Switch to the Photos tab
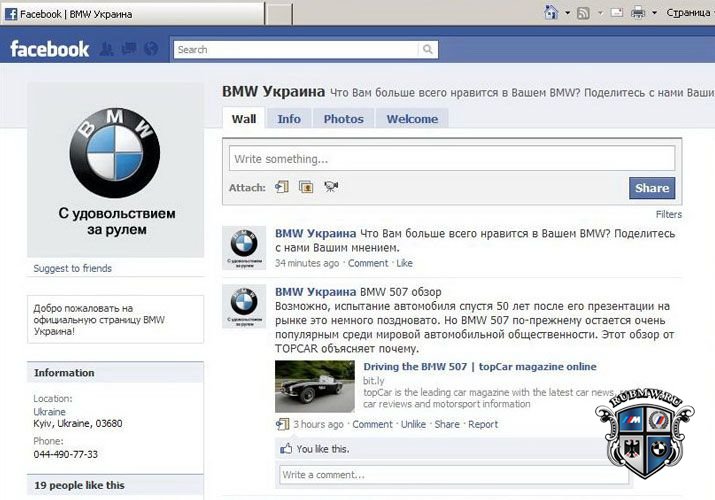The height and width of the screenshot is (500, 715). (343, 119)
